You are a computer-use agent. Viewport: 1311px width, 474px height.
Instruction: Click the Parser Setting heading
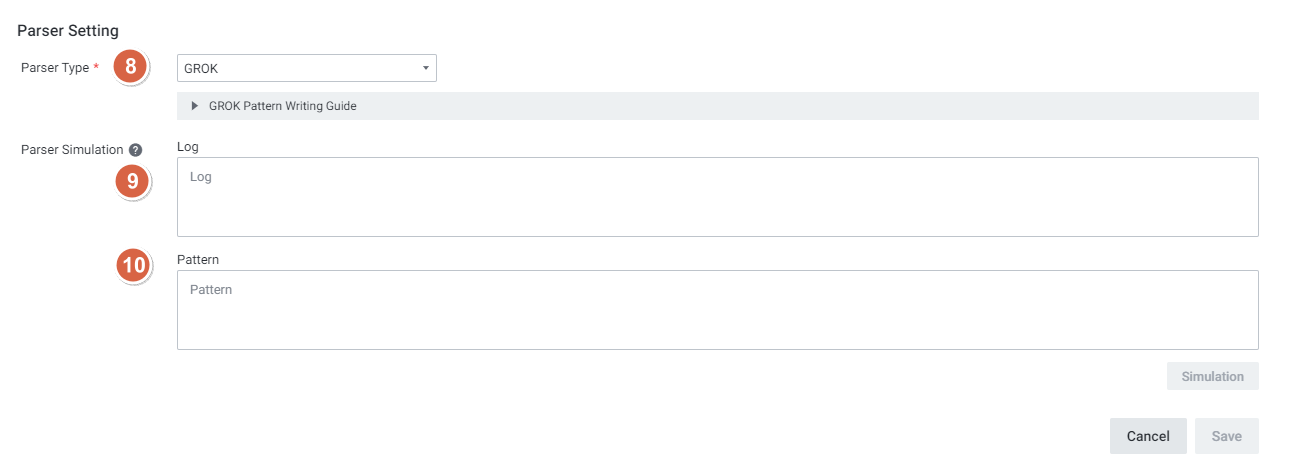click(68, 31)
